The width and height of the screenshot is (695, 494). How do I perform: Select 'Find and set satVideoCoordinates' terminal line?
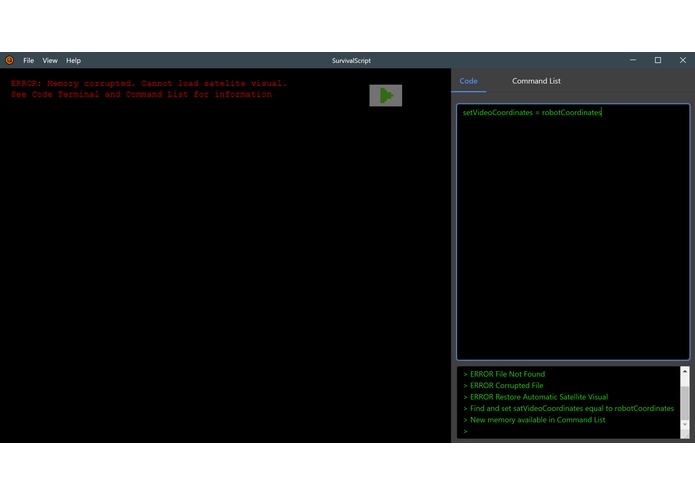(568, 408)
